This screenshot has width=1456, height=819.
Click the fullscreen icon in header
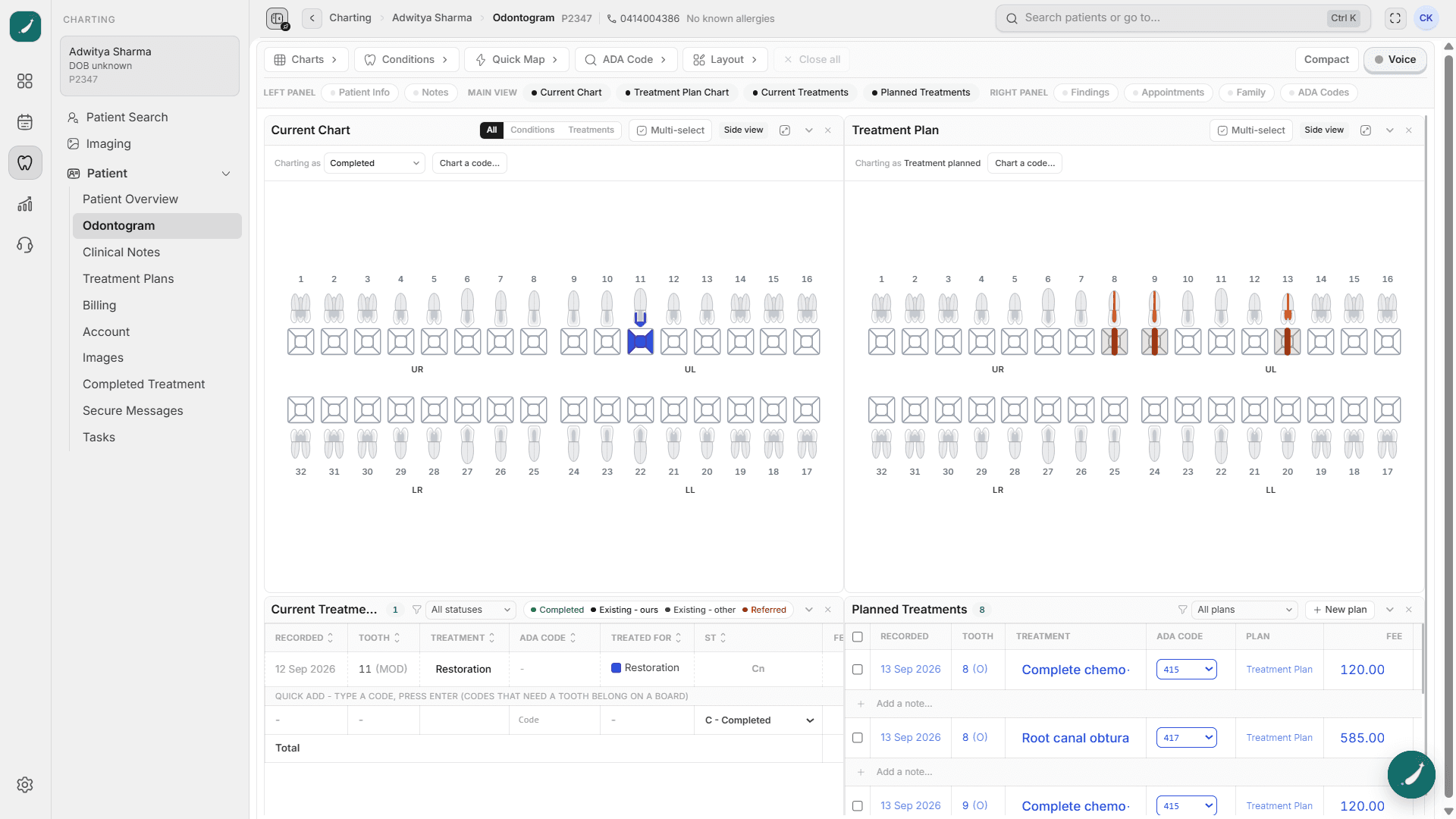(1395, 18)
